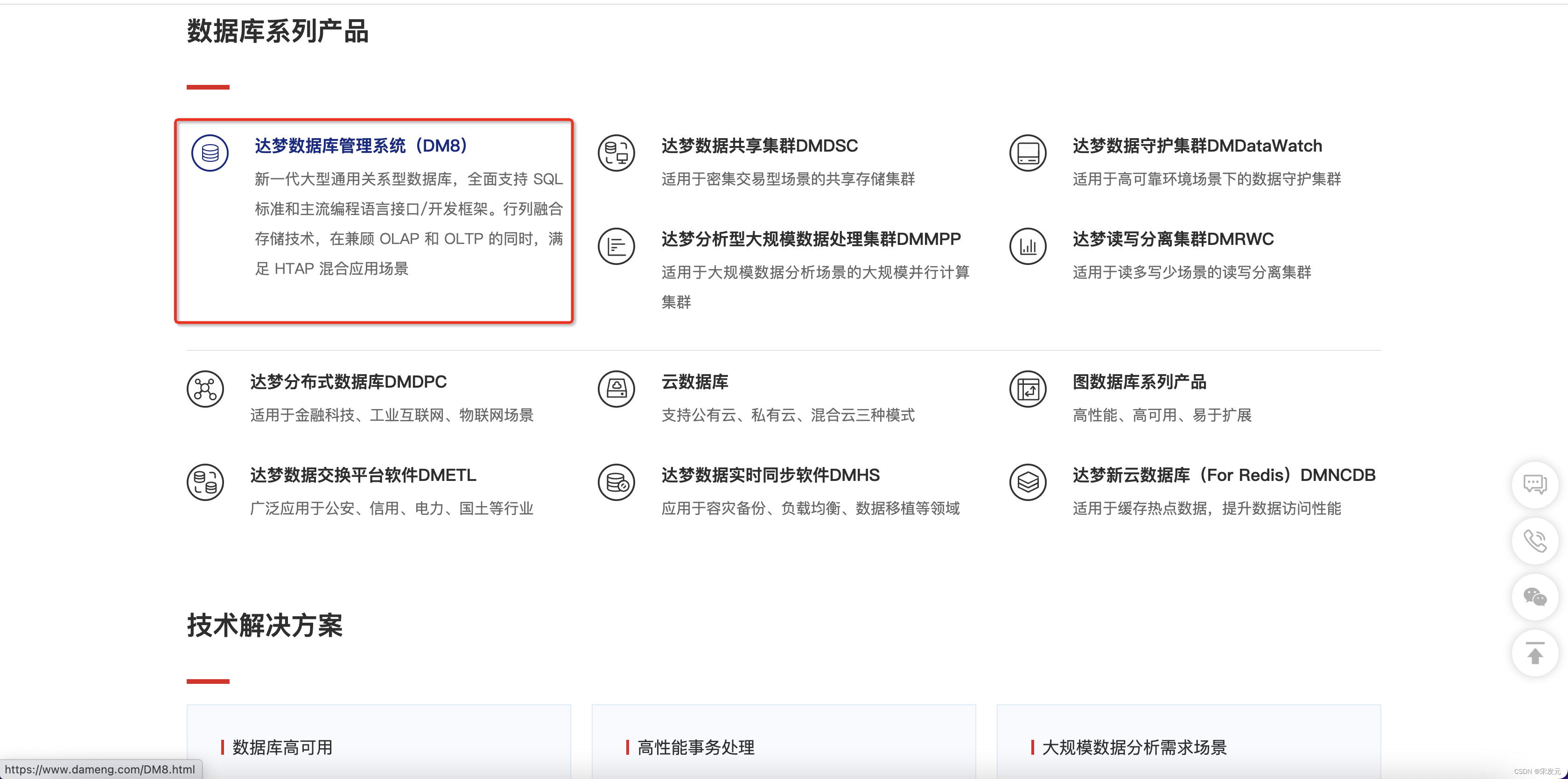1568x779 pixels.
Task: Open 达梦数据守护集群DMDataWatch link
Action: (1197, 146)
